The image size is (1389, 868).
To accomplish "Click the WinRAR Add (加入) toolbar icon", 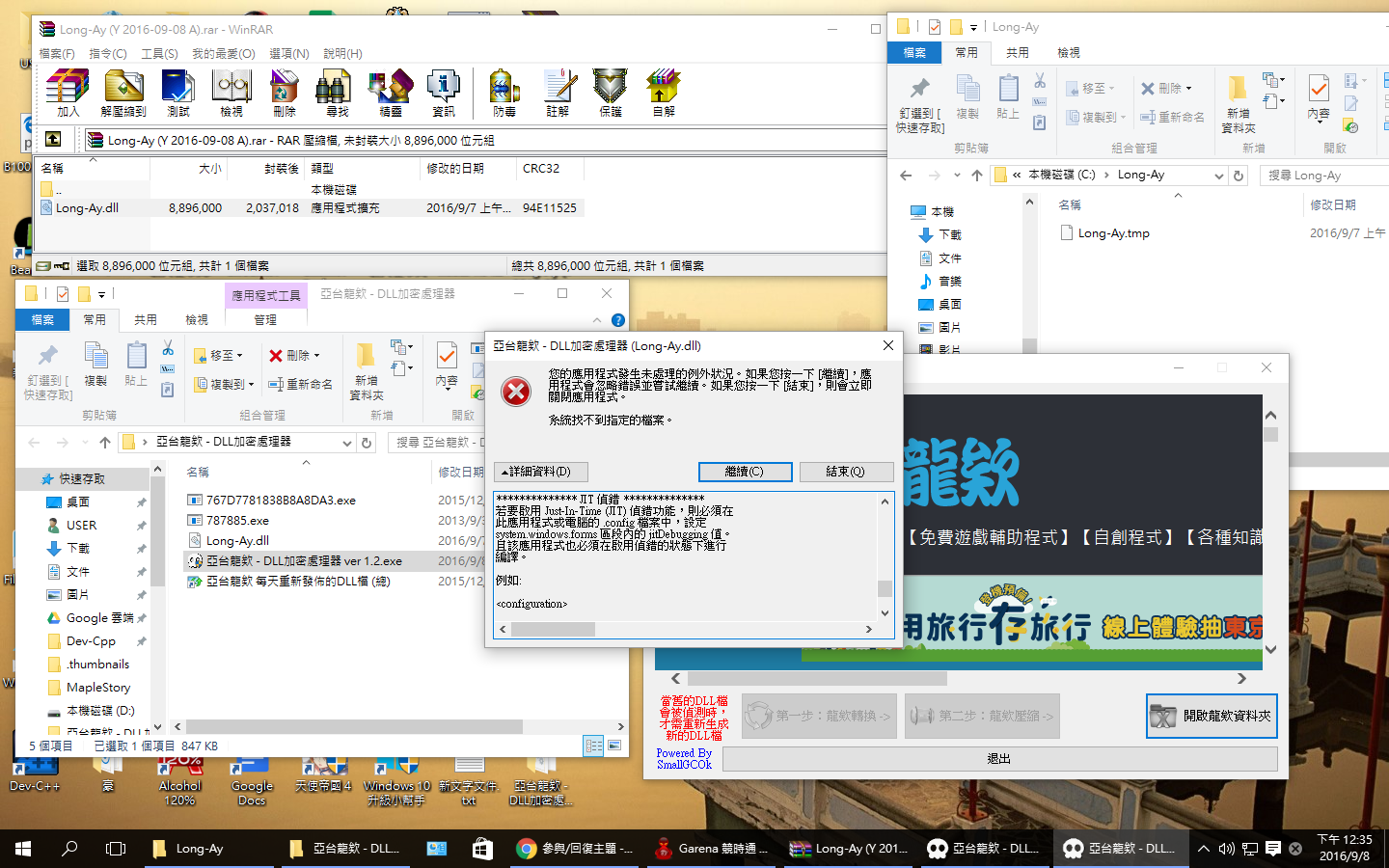I will coord(68,94).
